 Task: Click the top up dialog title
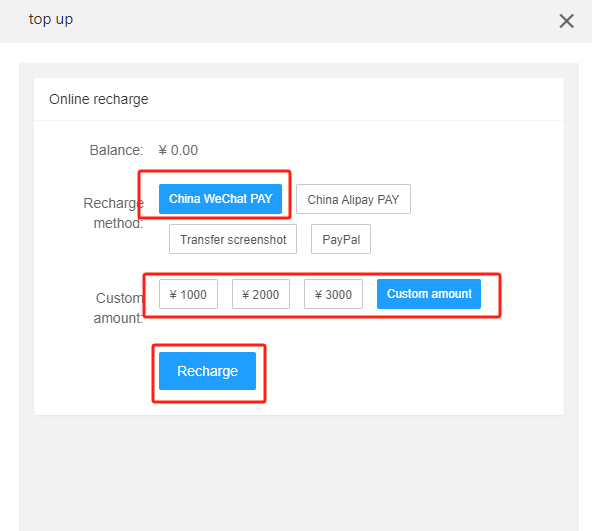[51, 19]
